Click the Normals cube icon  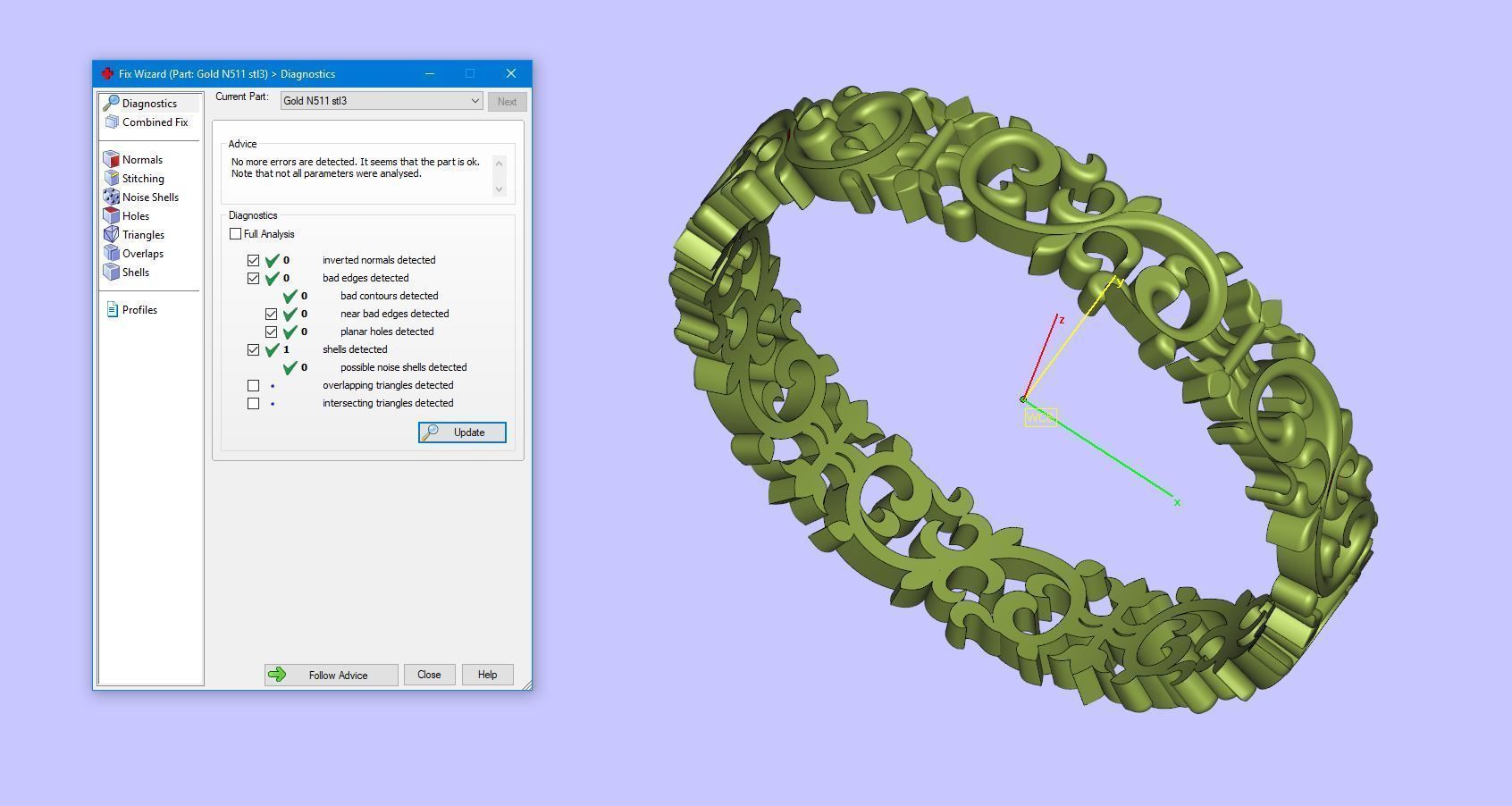tap(111, 159)
